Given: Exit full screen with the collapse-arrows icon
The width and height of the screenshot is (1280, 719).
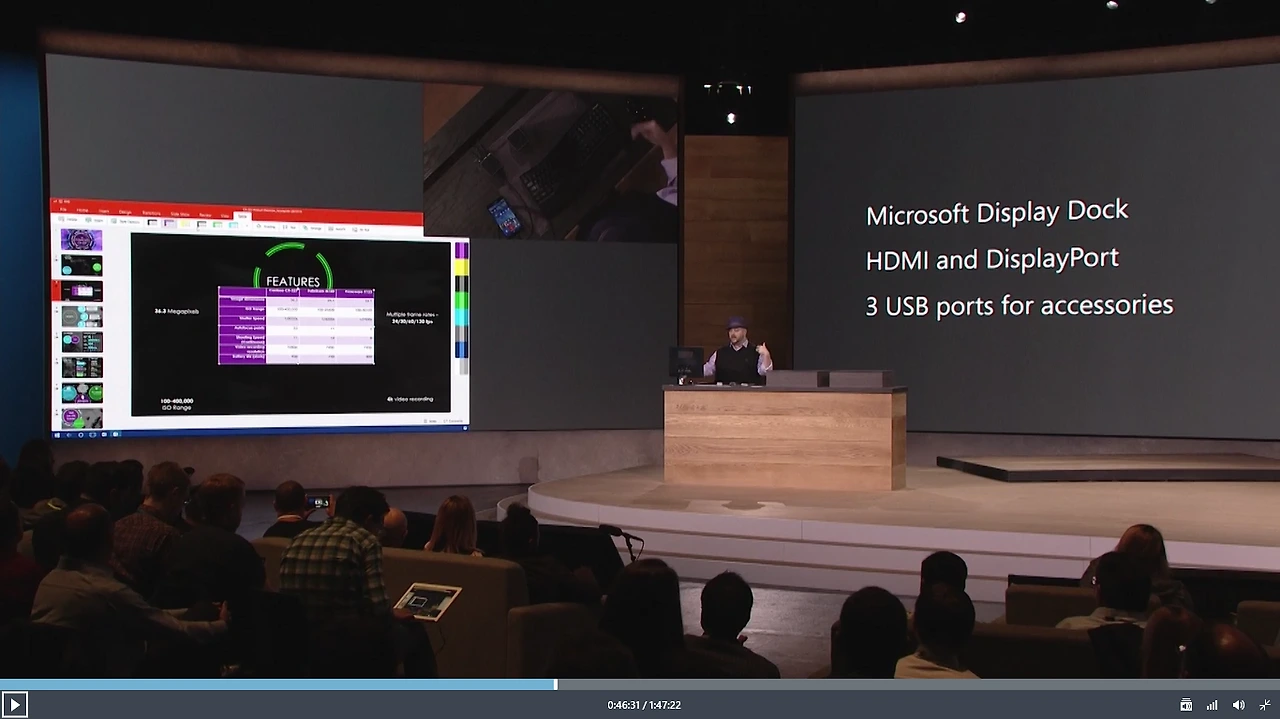Looking at the screenshot, I should (x=1265, y=705).
